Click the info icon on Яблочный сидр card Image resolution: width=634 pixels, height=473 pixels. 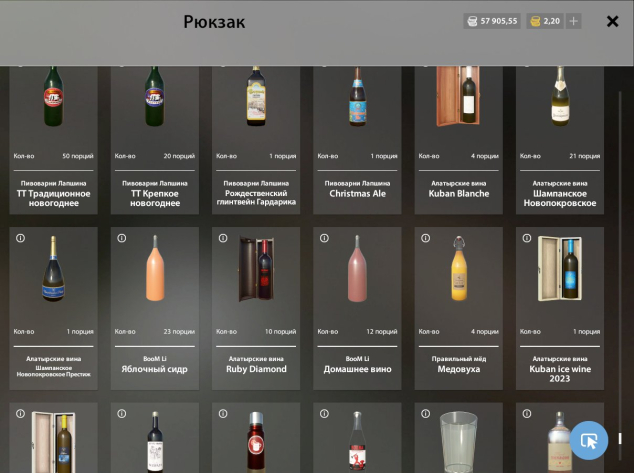click(122, 238)
